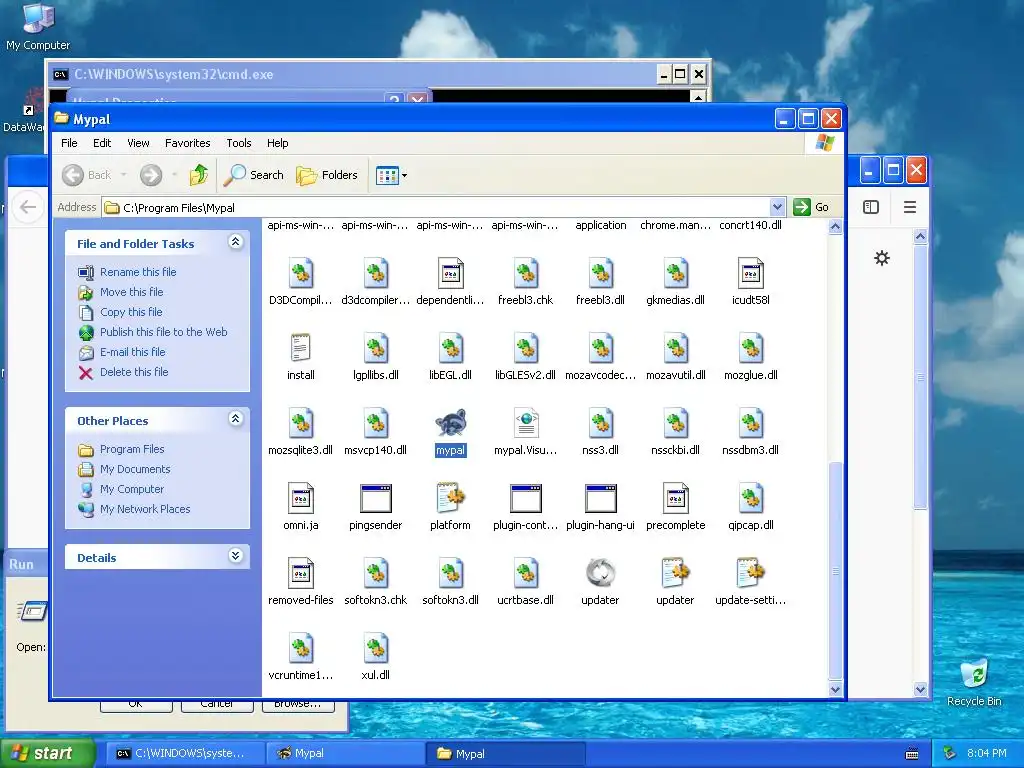
Task: Select the mozglue.dll file icon
Action: (750, 348)
